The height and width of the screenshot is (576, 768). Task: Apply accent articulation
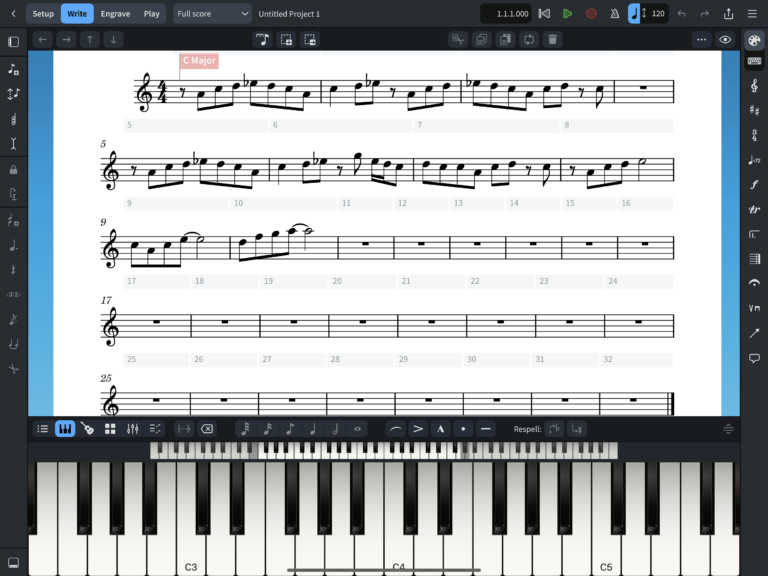point(418,429)
